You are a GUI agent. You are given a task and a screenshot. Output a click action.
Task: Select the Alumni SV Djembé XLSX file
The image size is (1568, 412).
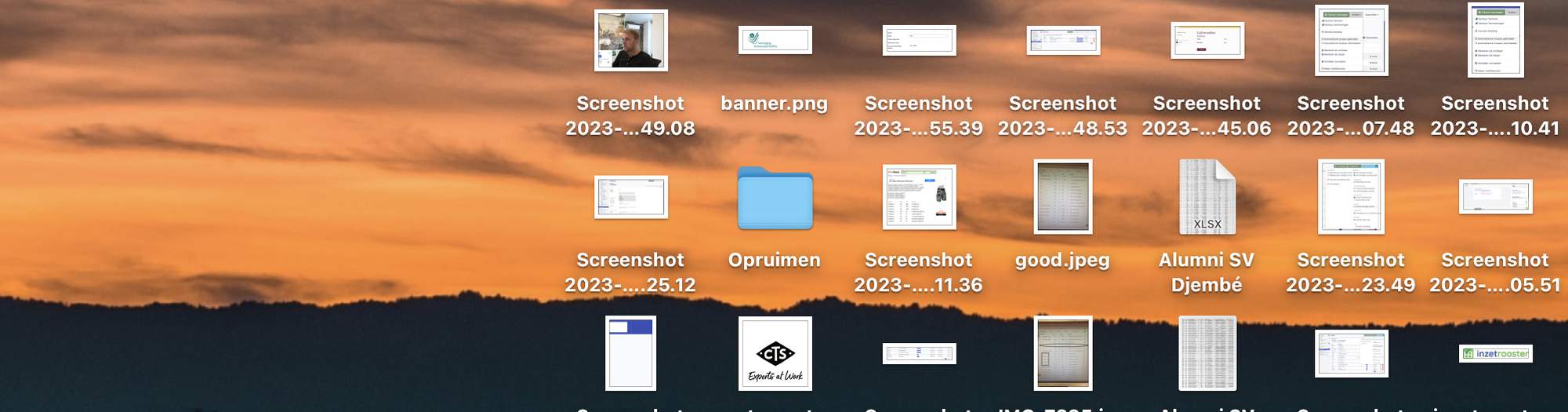point(1207,197)
